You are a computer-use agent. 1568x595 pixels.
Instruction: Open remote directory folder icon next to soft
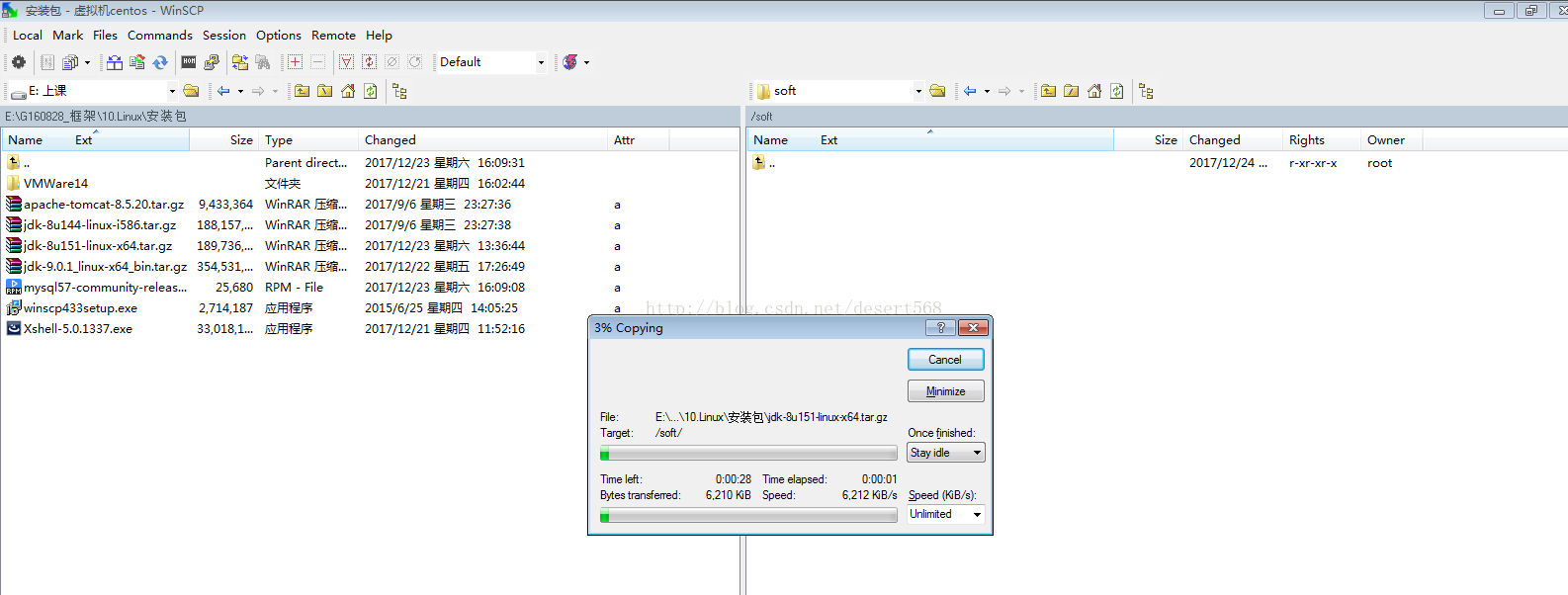tap(938, 91)
